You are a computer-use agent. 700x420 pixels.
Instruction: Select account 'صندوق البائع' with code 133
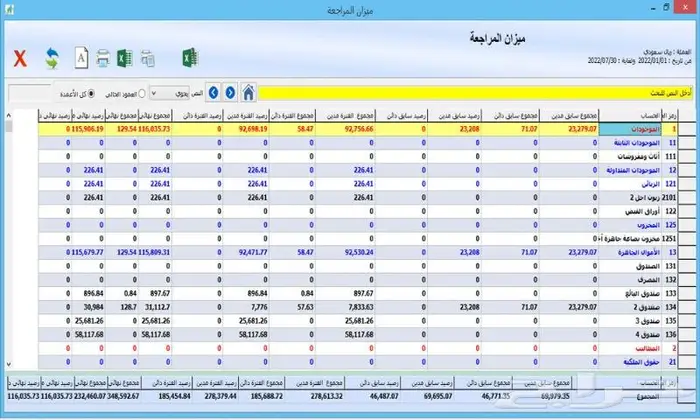(629, 294)
